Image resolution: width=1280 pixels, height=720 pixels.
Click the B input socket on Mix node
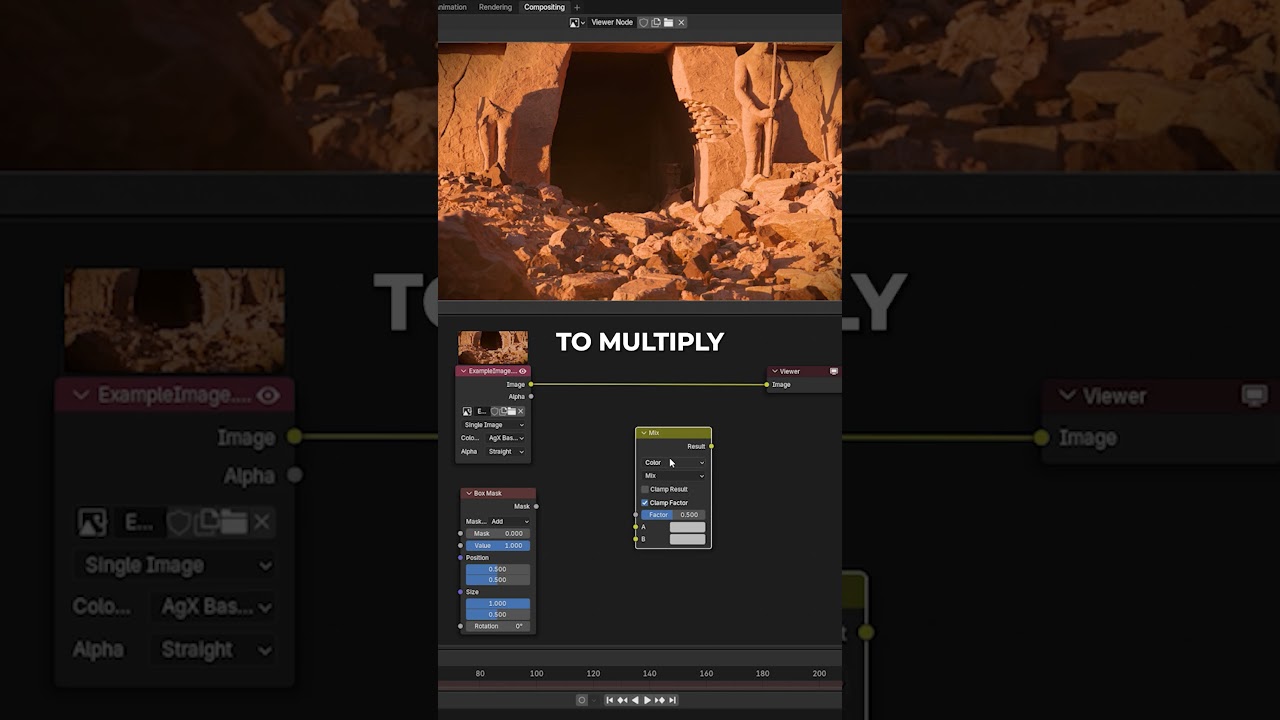tap(636, 539)
